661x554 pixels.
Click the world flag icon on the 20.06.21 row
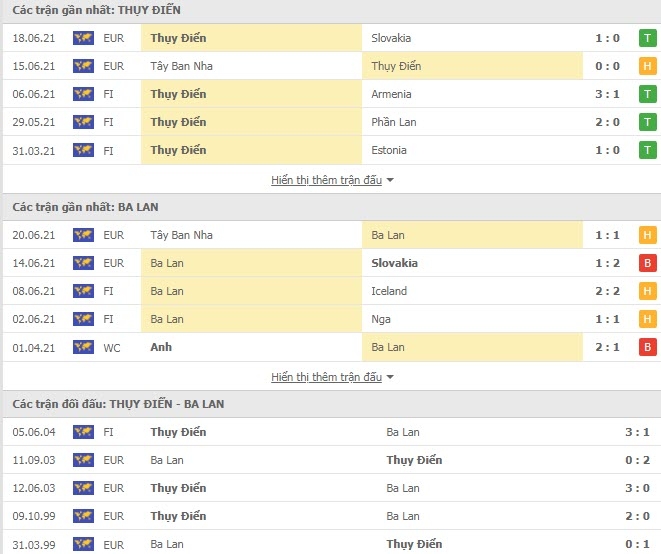pyautogui.click(x=83, y=235)
